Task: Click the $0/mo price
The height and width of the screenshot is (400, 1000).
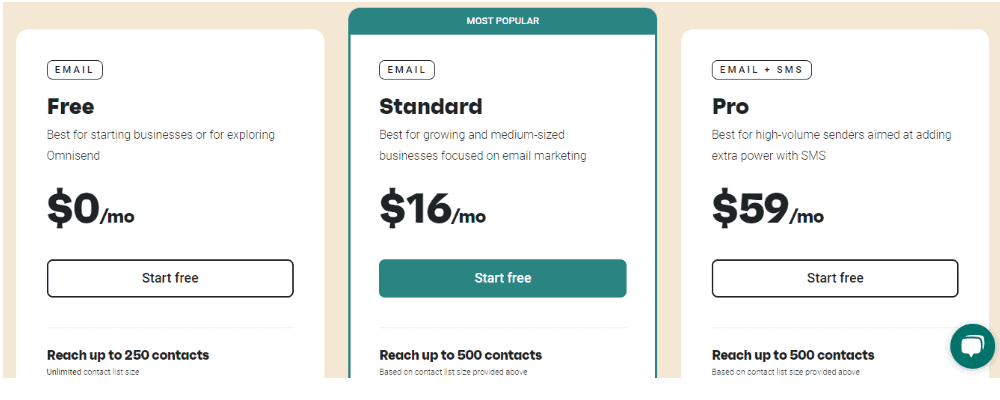Action: tap(91, 209)
